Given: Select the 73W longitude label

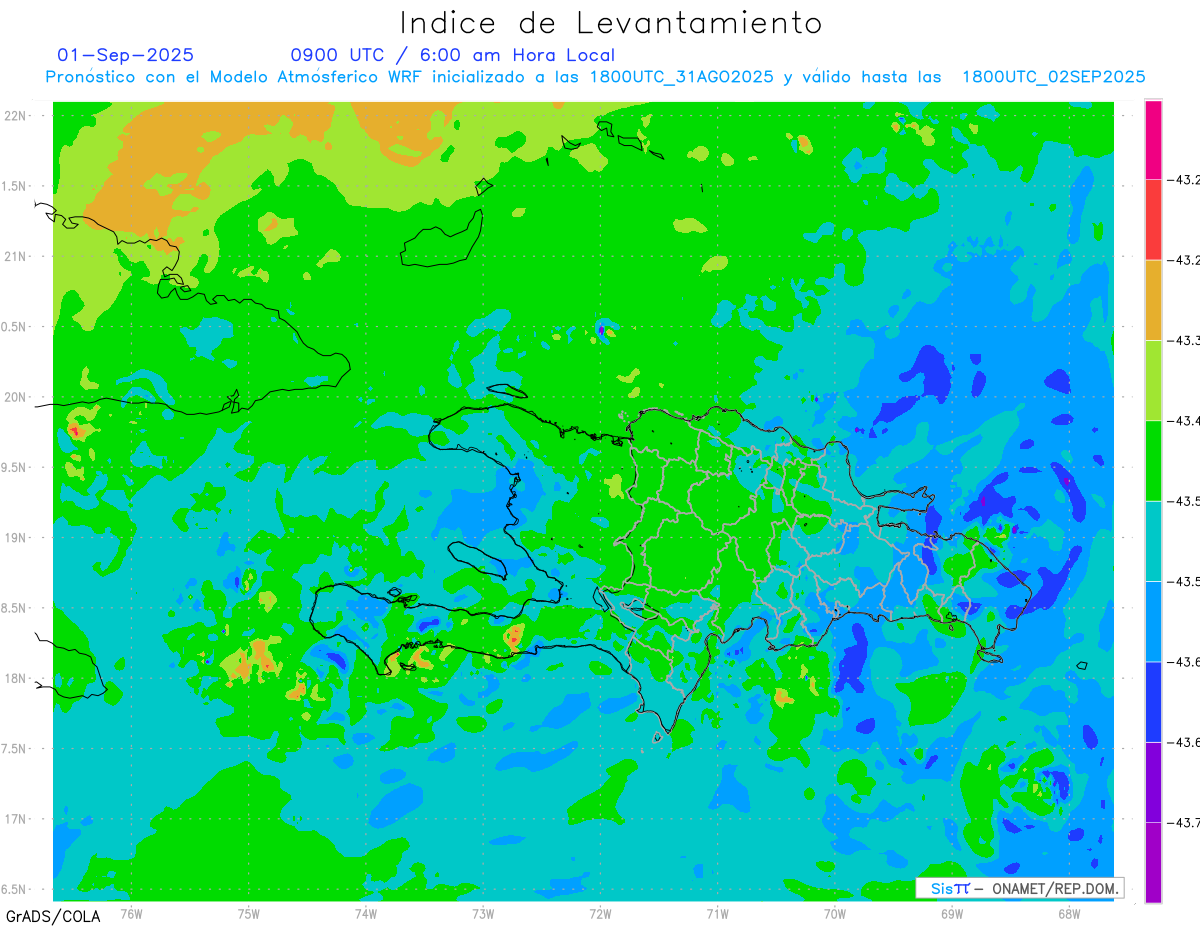Looking at the screenshot, I should coord(483,914).
